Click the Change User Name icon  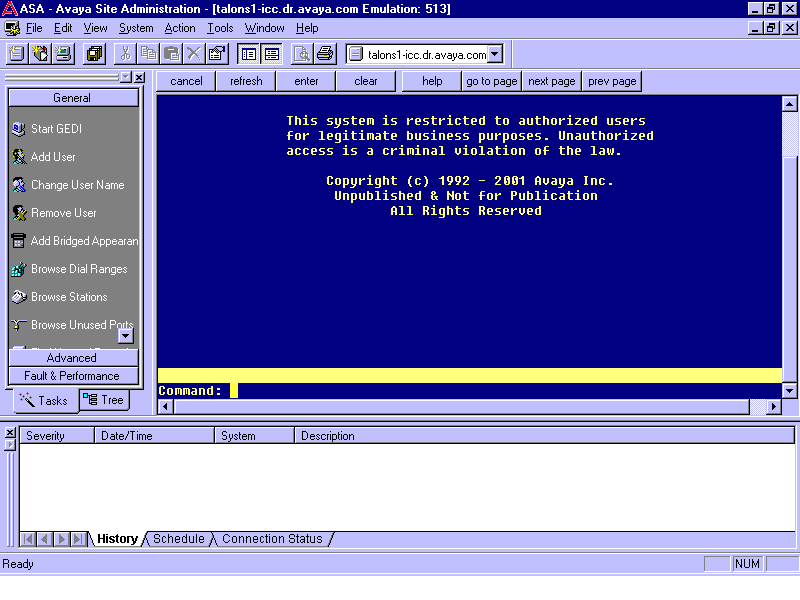point(19,185)
